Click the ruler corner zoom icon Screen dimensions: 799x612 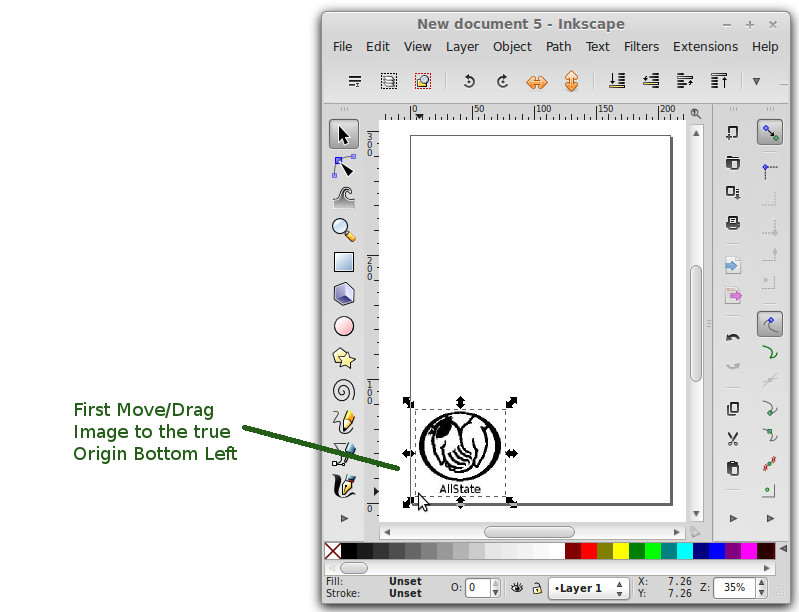click(696, 113)
